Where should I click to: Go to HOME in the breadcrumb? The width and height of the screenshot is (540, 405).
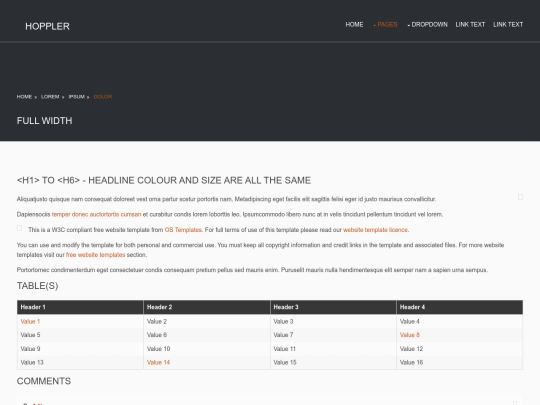(x=24, y=97)
